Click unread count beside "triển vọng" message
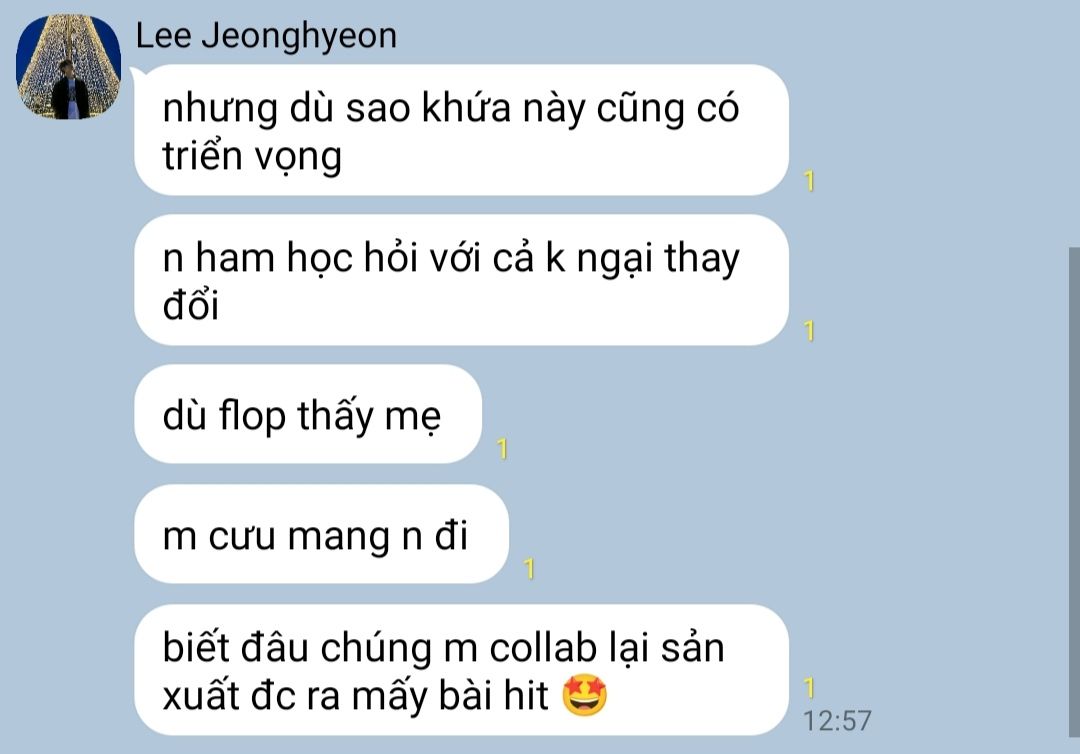 click(809, 181)
